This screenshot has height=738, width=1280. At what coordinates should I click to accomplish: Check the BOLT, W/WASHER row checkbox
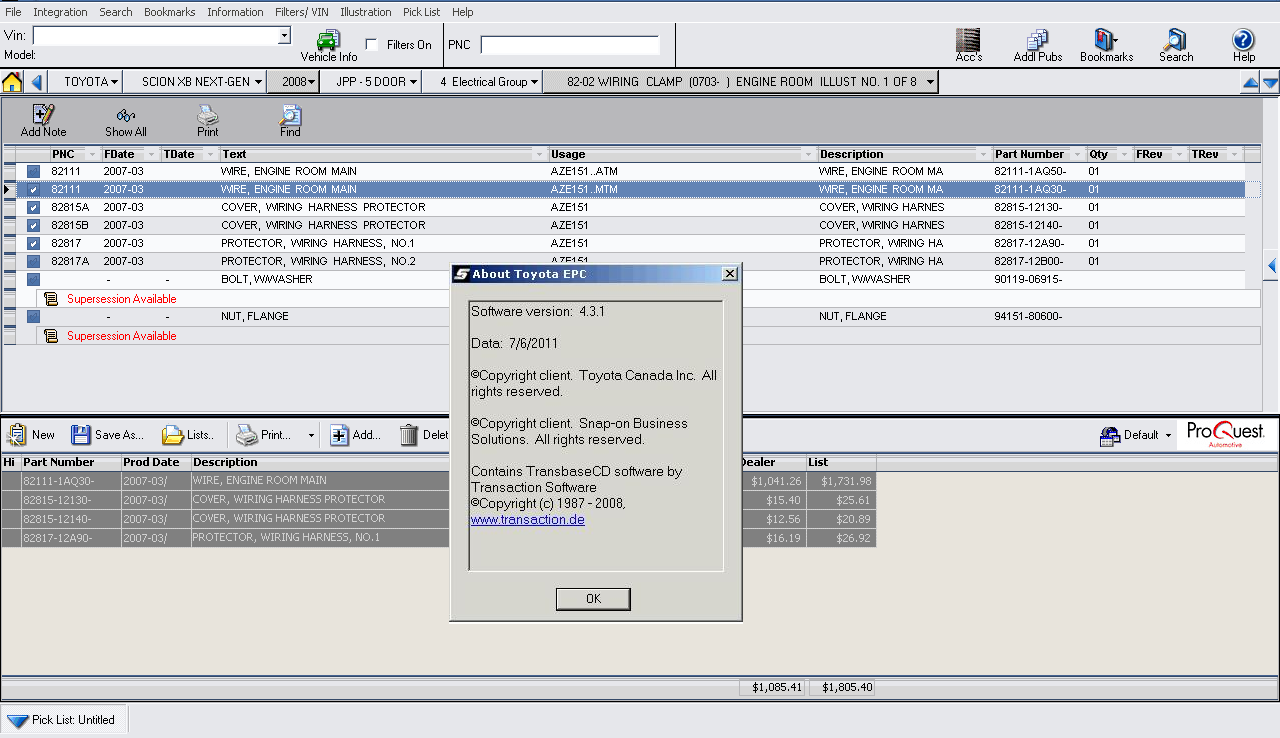(33, 279)
